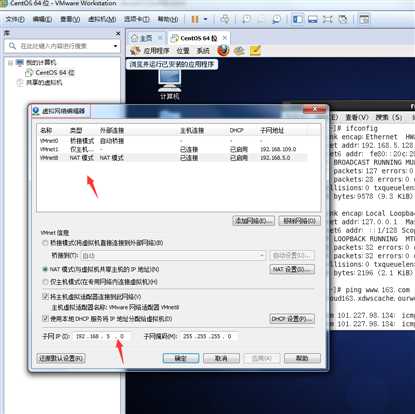Open DHCP 设置 button
This screenshot has height=414, width=415.
pos(292,319)
